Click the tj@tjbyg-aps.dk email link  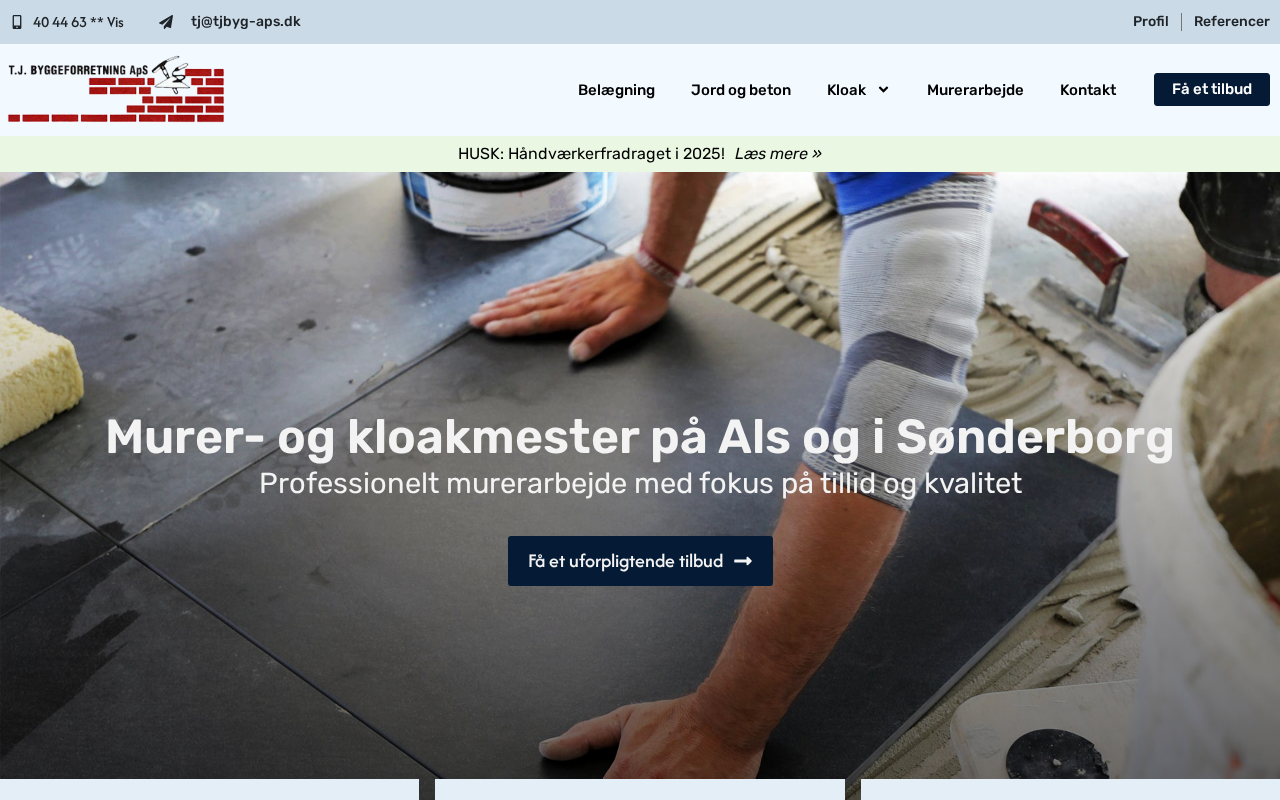[246, 22]
